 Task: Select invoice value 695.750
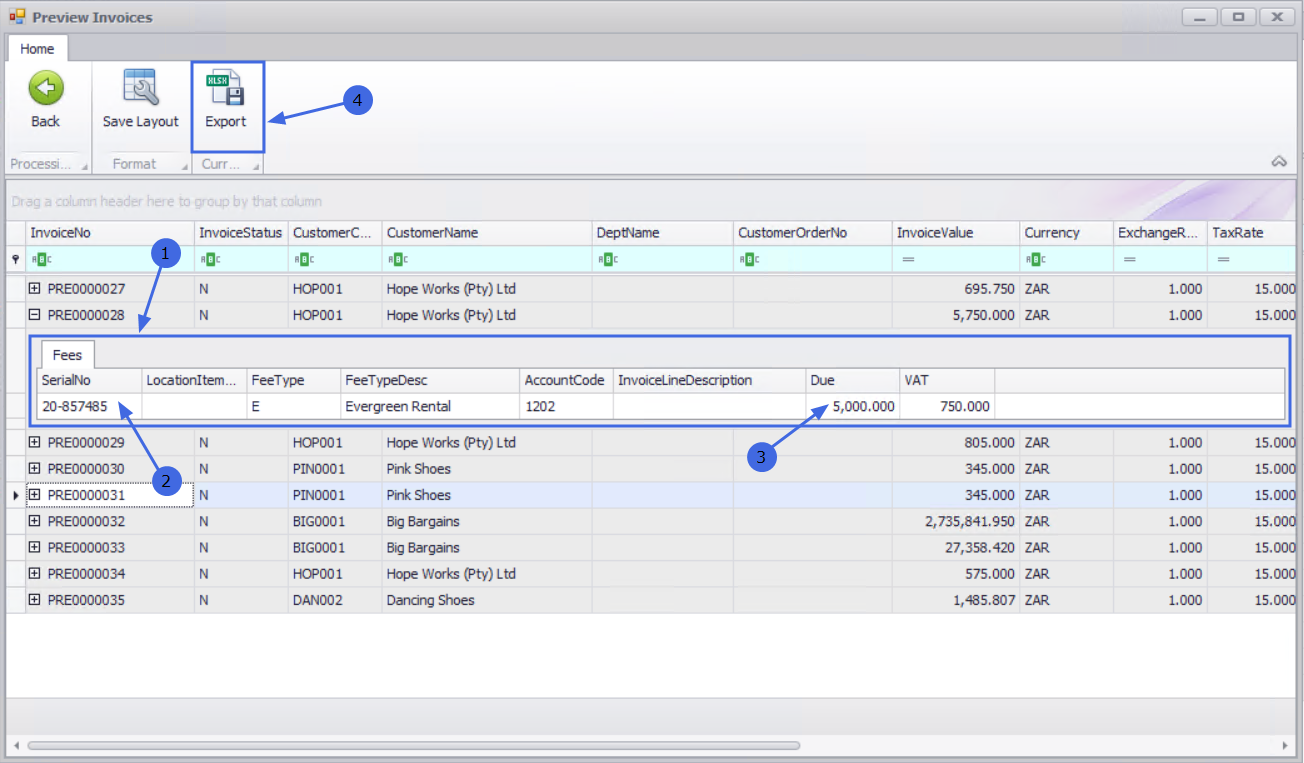pos(956,289)
